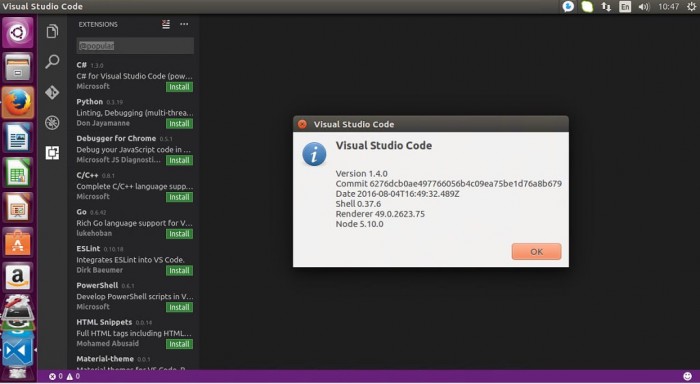Focus the extensions search box with @popular
Screen dimensions: 700x384
click(135, 46)
